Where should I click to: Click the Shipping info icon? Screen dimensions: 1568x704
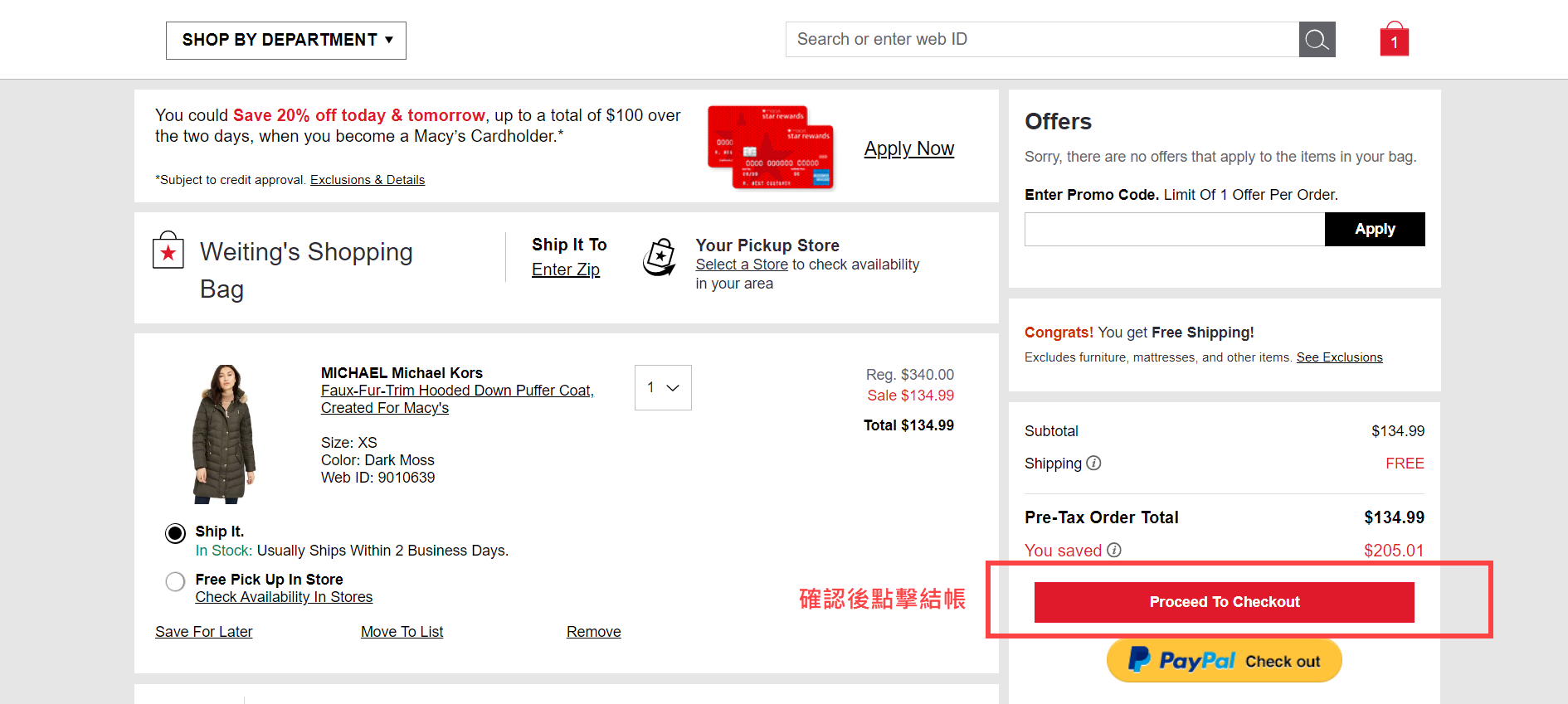tap(1093, 464)
